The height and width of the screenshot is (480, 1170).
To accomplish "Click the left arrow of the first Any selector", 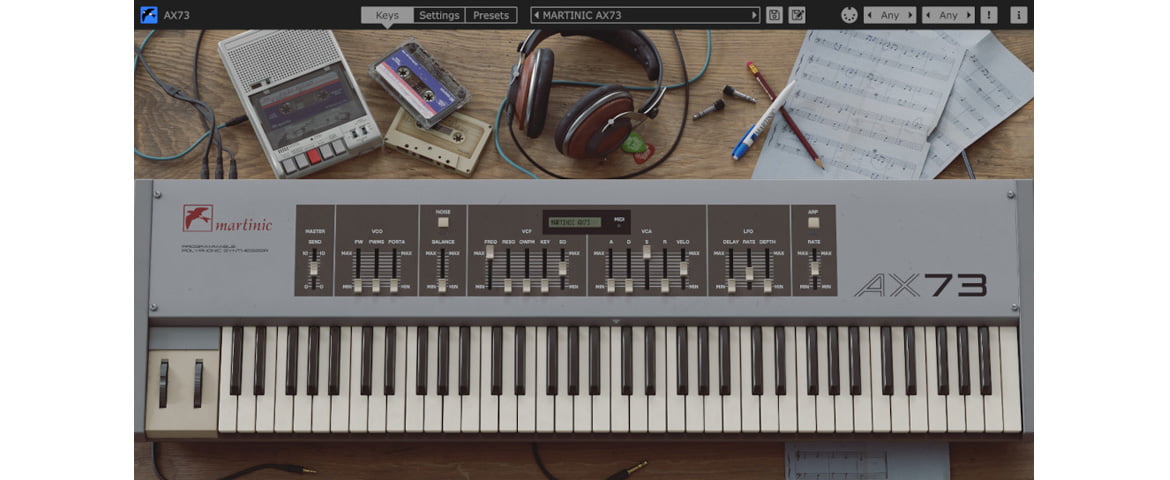I will click(x=870, y=15).
